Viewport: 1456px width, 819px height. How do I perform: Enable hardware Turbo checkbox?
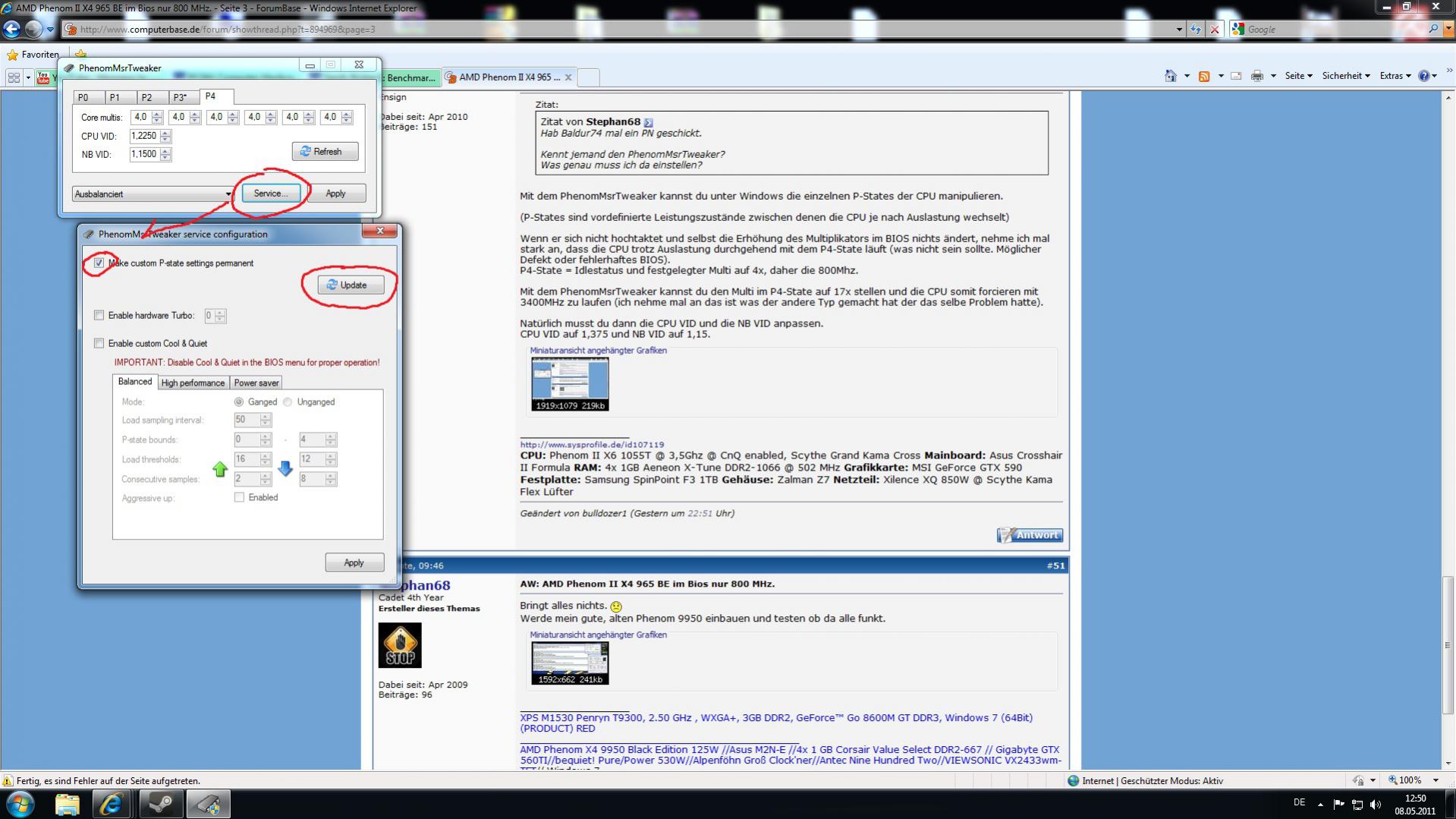(x=99, y=315)
